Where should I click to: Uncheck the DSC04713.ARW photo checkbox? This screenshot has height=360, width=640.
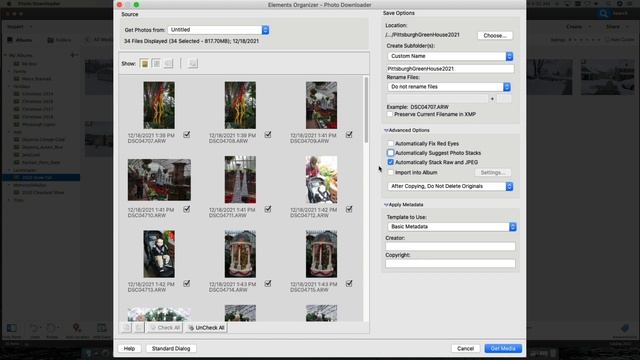click(187, 283)
